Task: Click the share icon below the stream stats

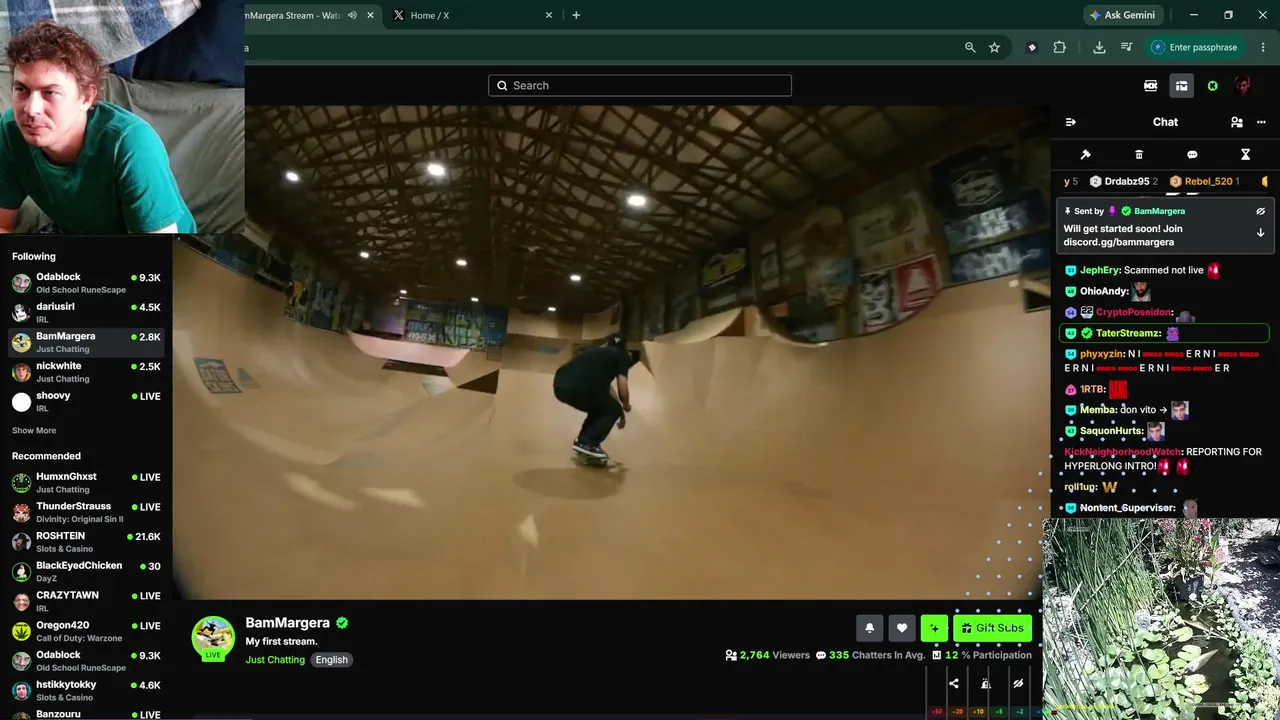Action: 954,684
